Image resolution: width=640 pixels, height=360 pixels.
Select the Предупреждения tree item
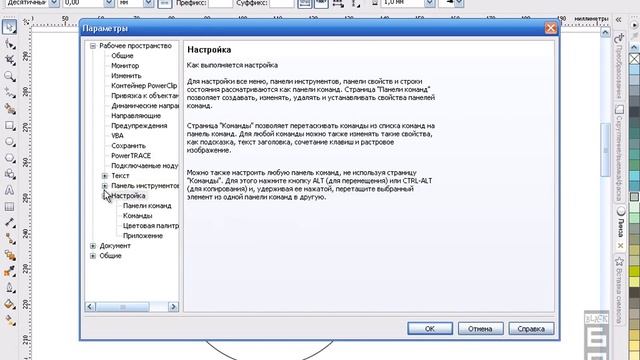139,126
